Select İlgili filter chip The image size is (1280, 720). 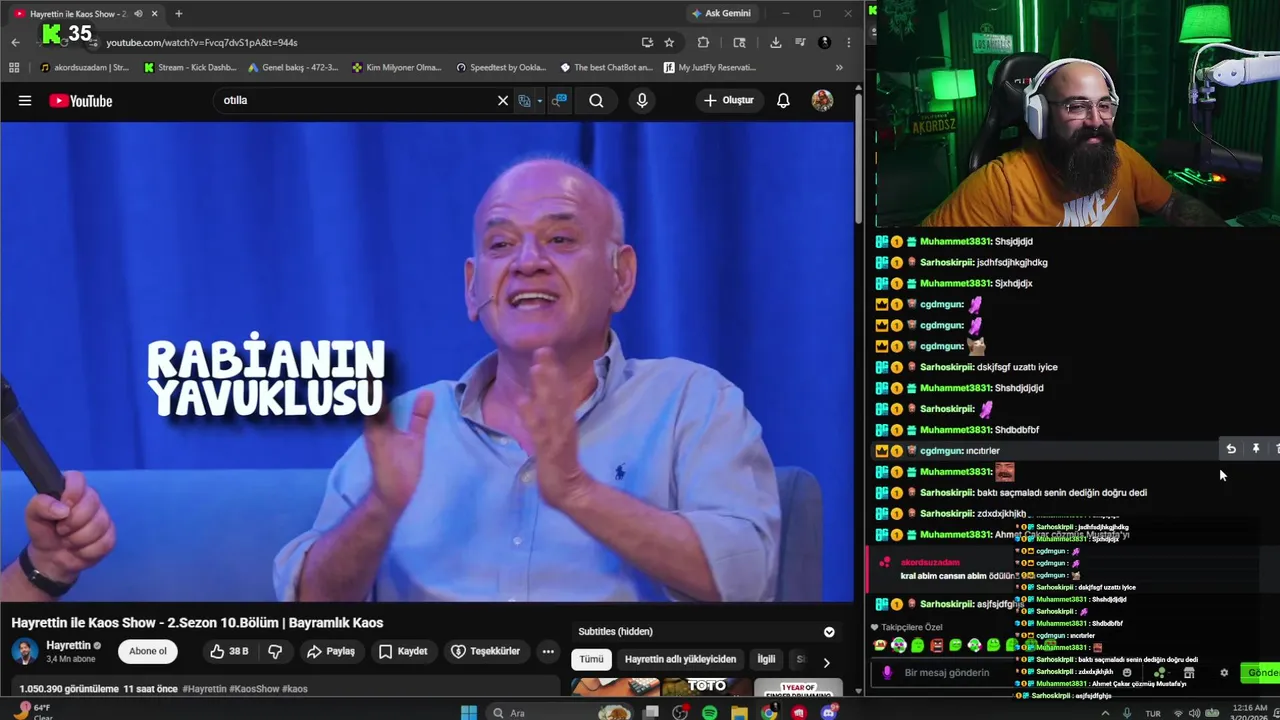point(766,659)
